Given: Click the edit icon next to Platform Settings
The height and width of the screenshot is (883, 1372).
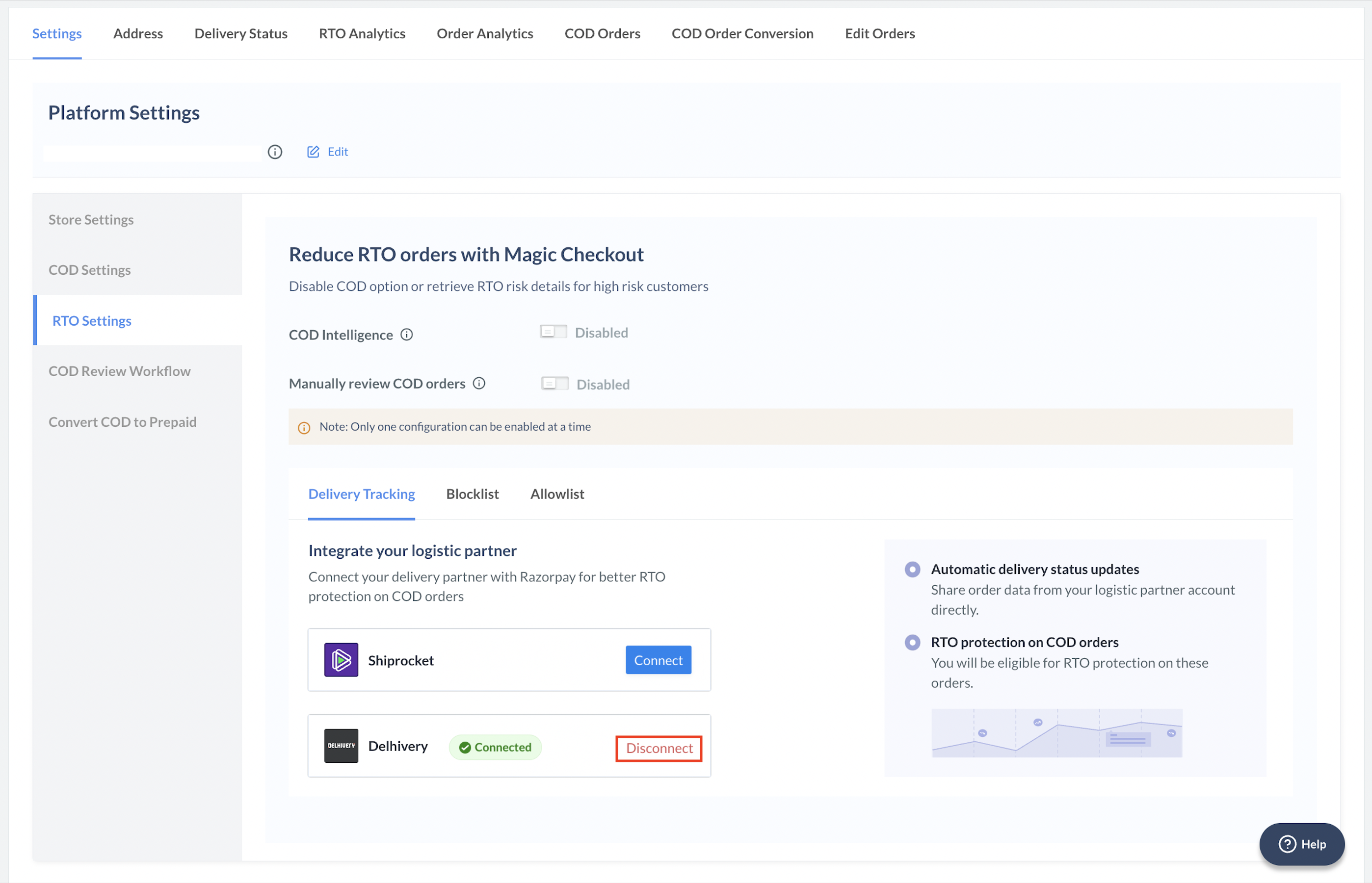Looking at the screenshot, I should click(x=313, y=151).
